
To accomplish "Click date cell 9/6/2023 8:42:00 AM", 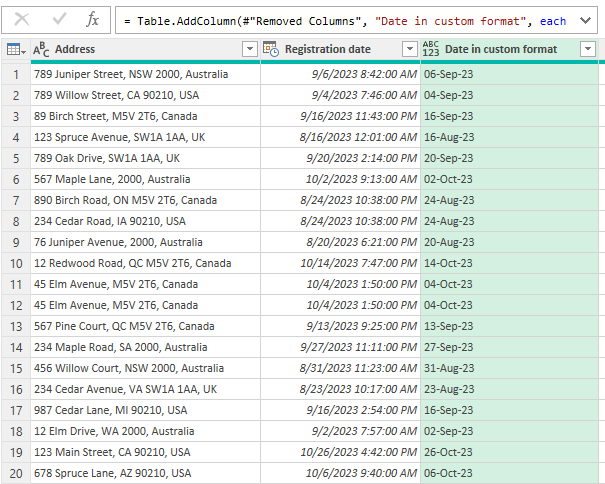I will 341,74.
